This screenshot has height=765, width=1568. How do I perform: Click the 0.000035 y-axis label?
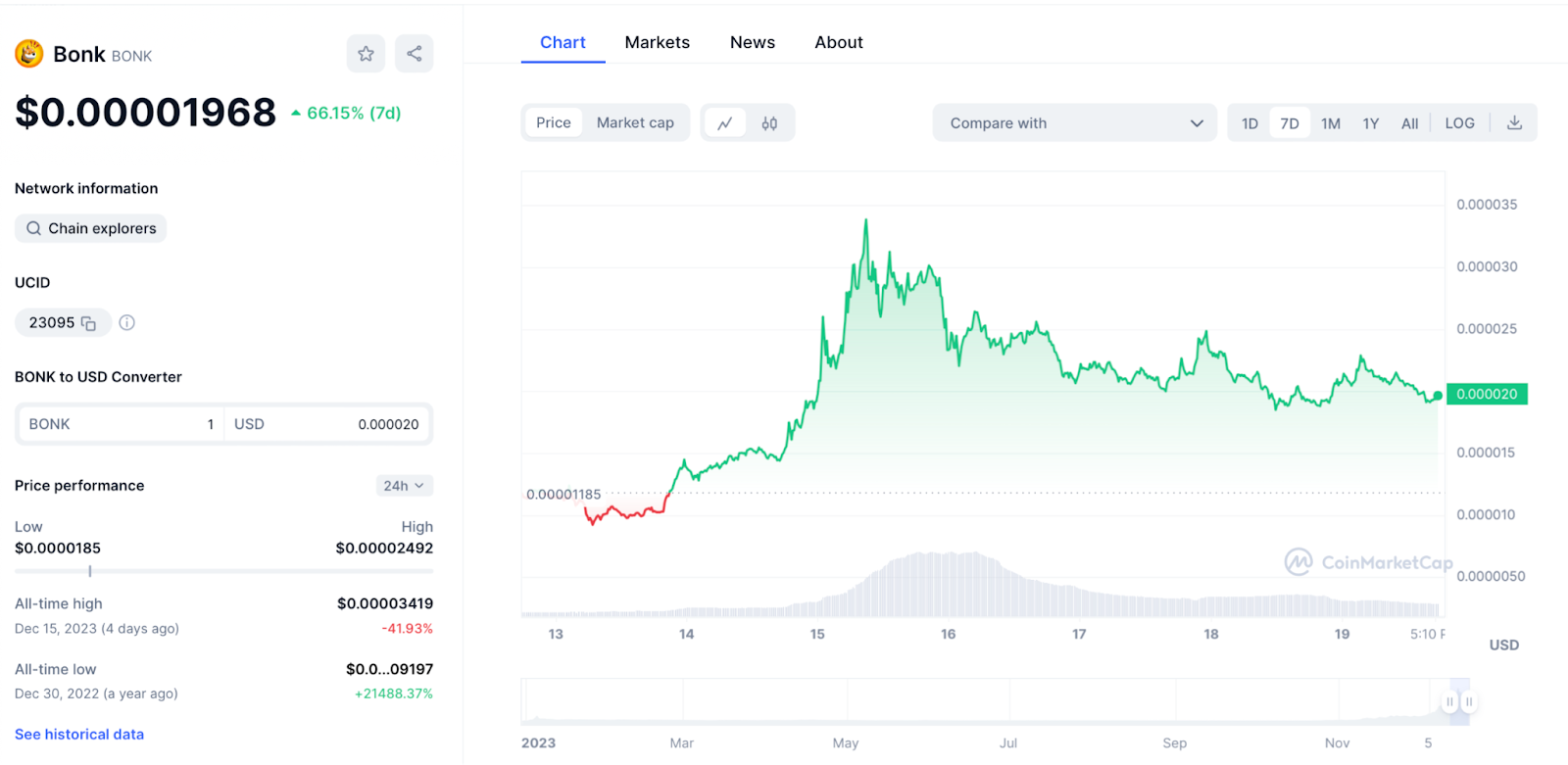point(1487,205)
